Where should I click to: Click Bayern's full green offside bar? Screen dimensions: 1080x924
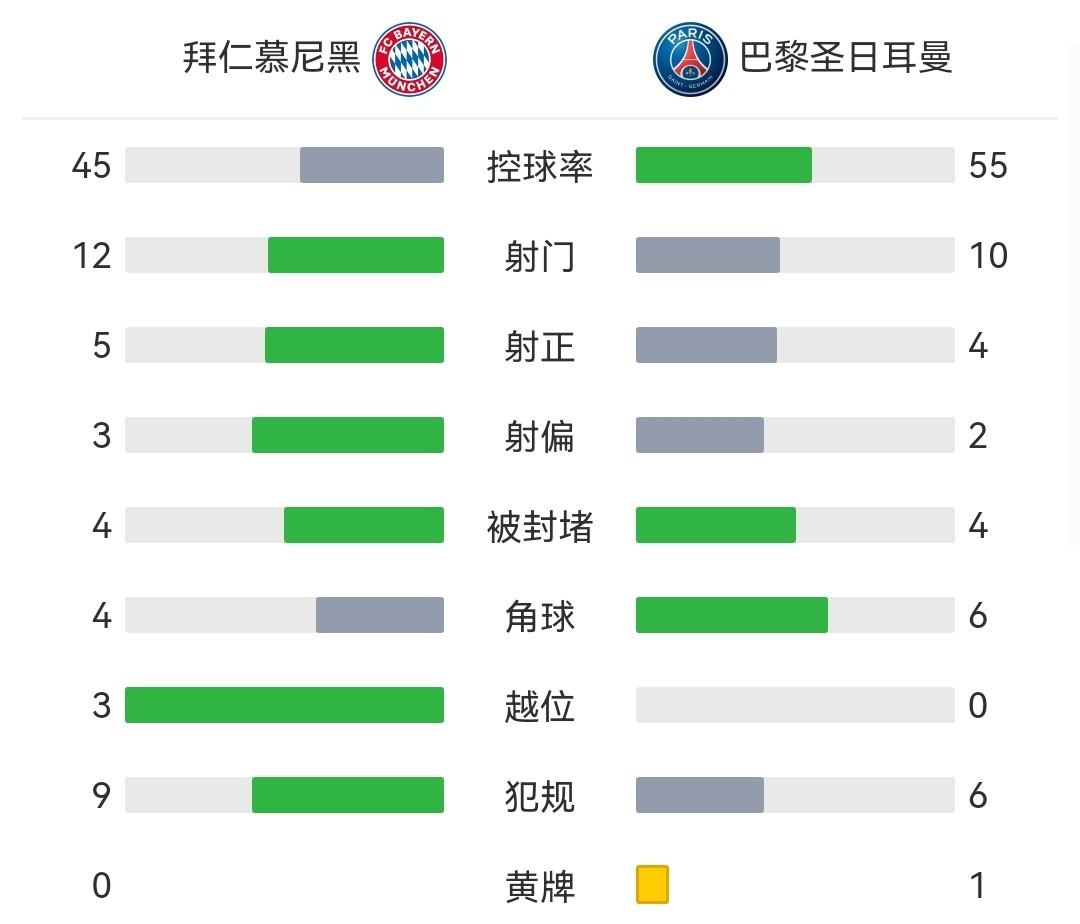point(284,705)
